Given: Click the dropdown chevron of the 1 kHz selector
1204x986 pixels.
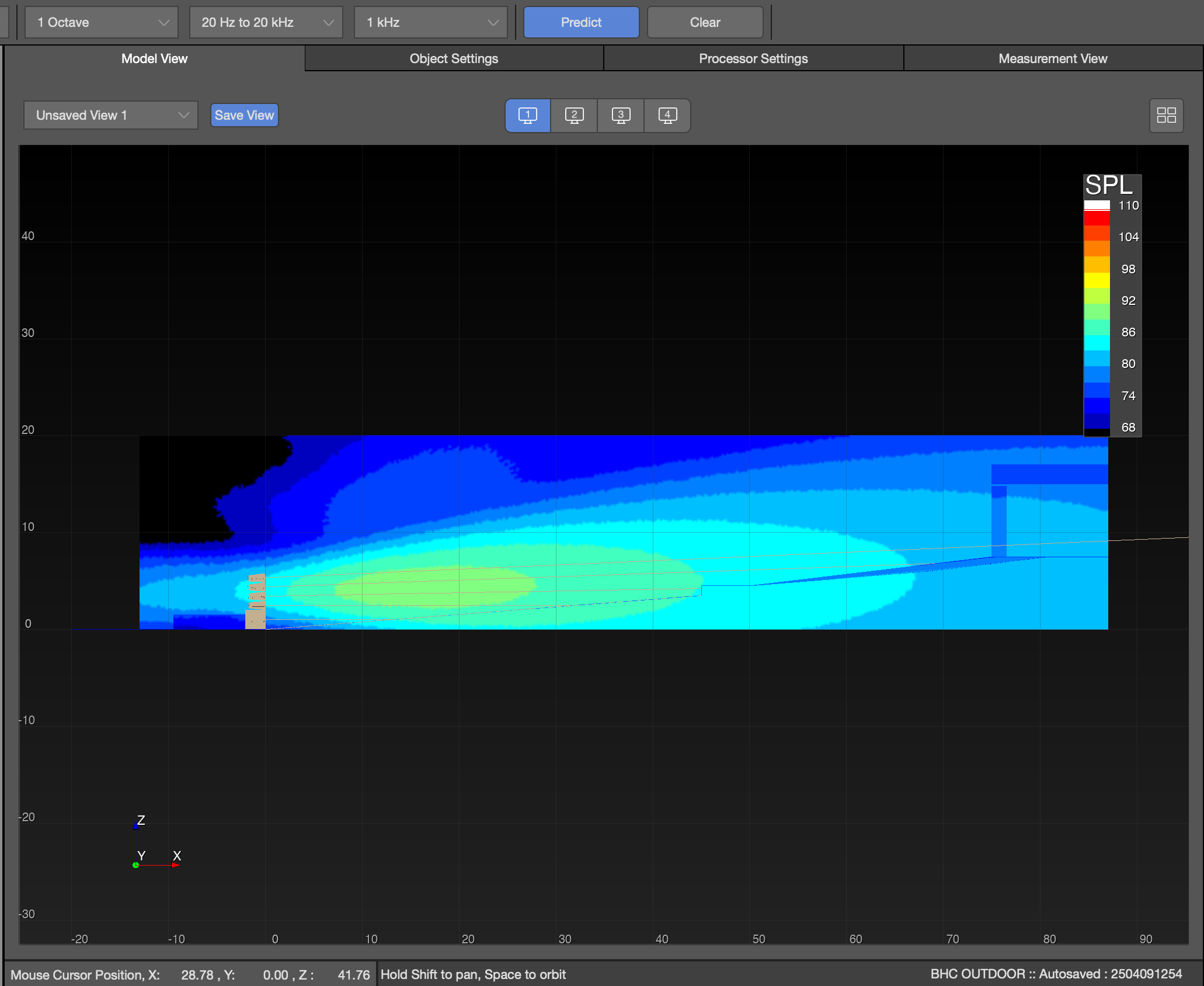Looking at the screenshot, I should [x=493, y=23].
